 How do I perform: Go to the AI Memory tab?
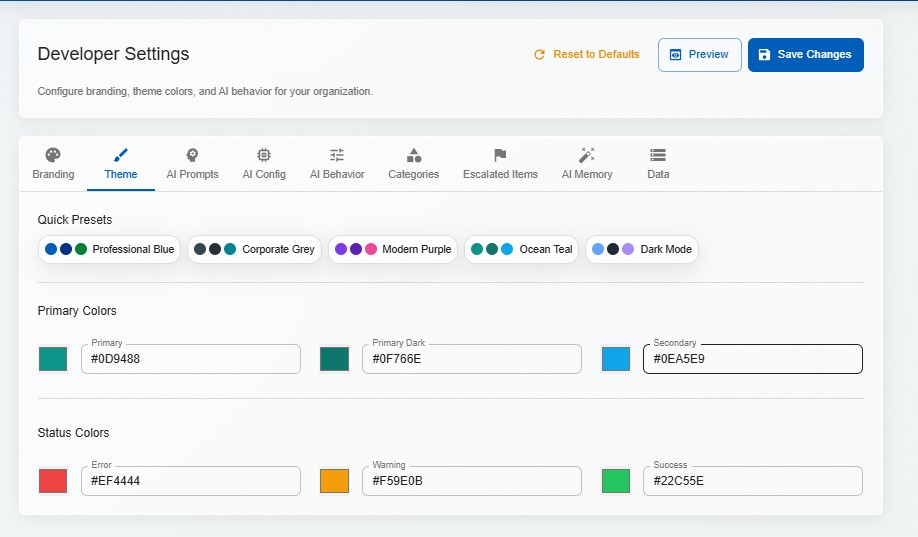587,164
